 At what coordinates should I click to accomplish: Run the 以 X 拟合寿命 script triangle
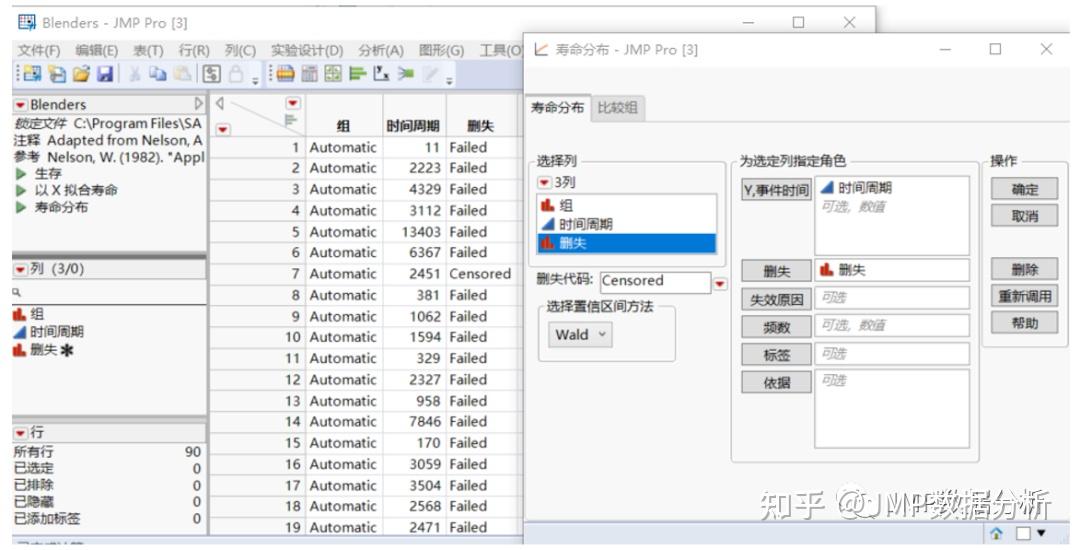pos(21,190)
